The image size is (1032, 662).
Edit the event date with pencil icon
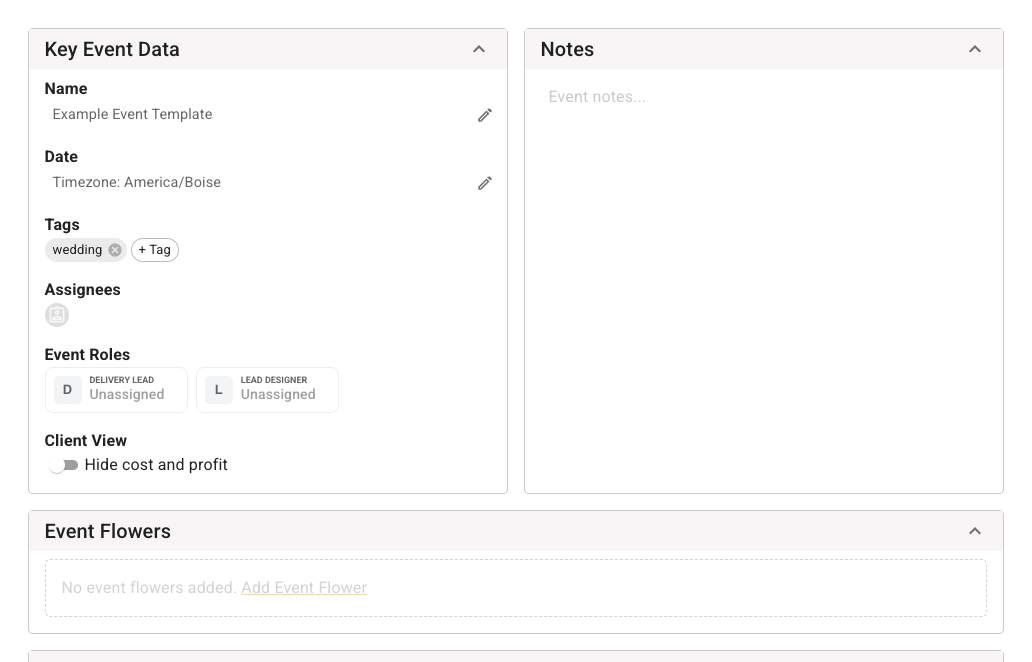[484, 183]
